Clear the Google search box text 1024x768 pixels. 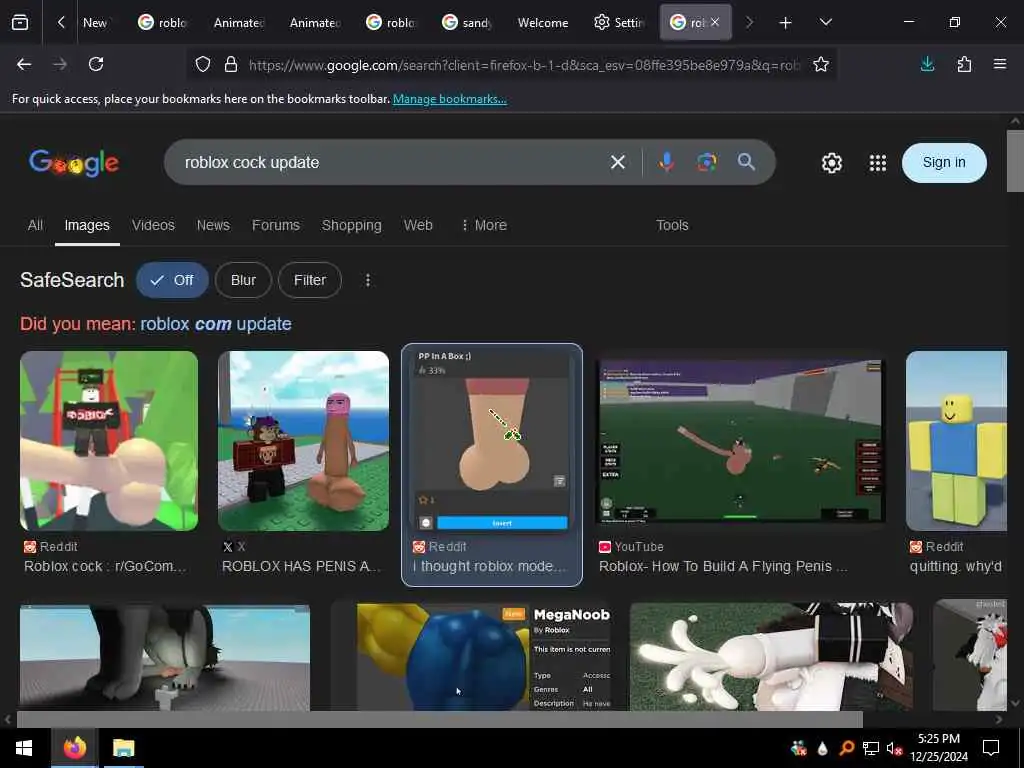click(618, 162)
